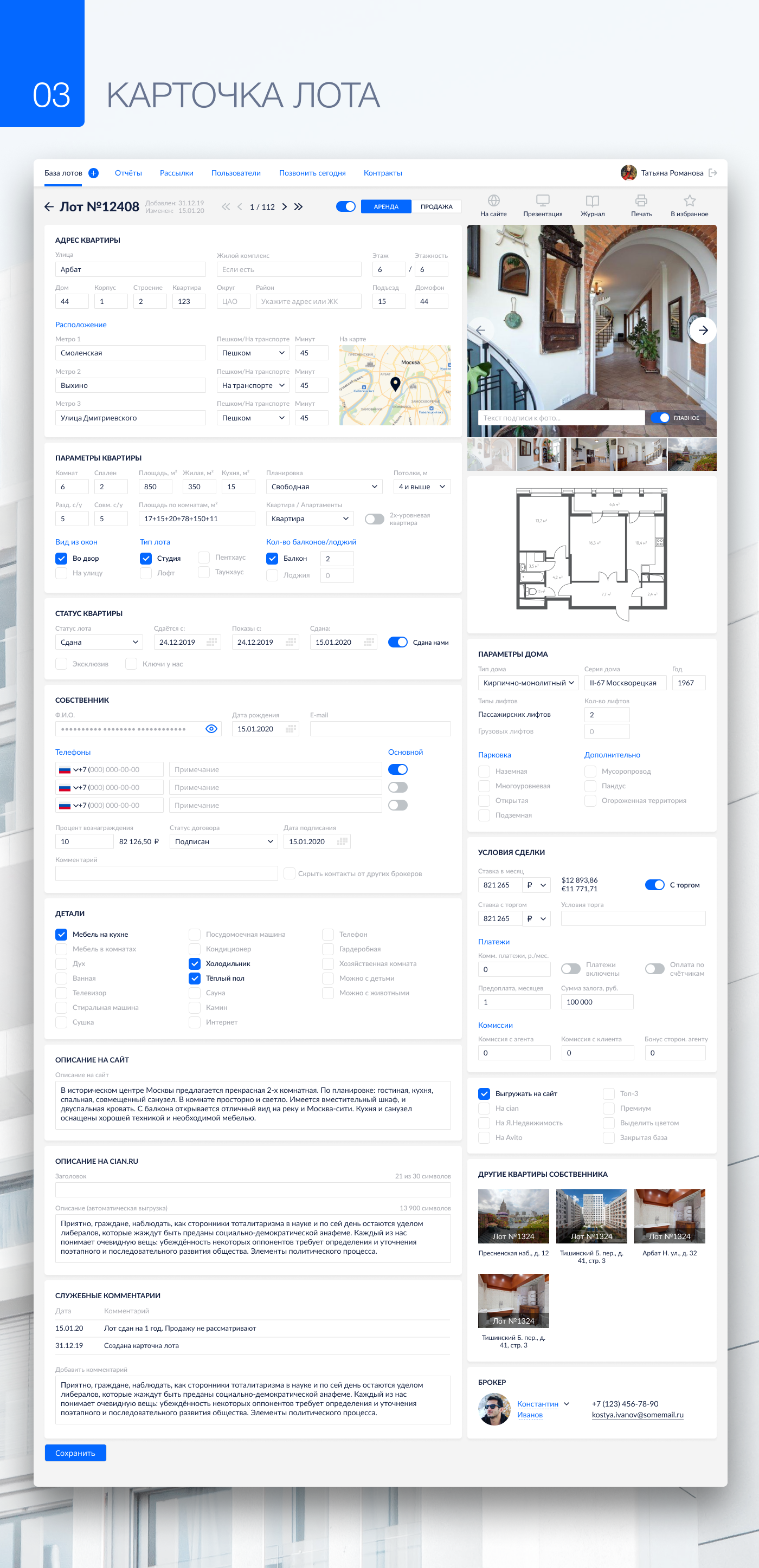The height and width of the screenshot is (1568, 759).
Task: Open the Контракты tab
Action: 383,173
